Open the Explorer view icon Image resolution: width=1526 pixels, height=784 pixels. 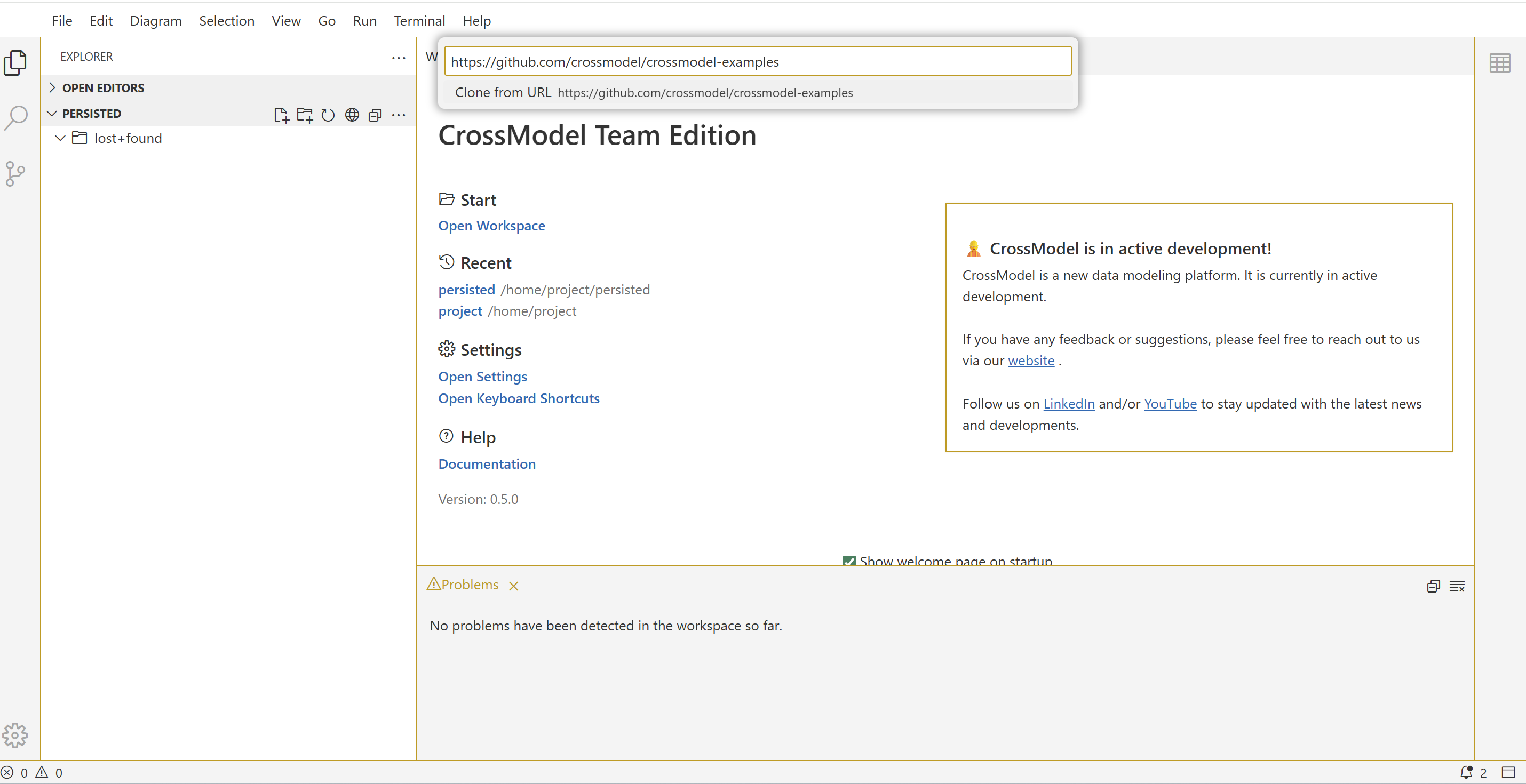click(x=15, y=62)
